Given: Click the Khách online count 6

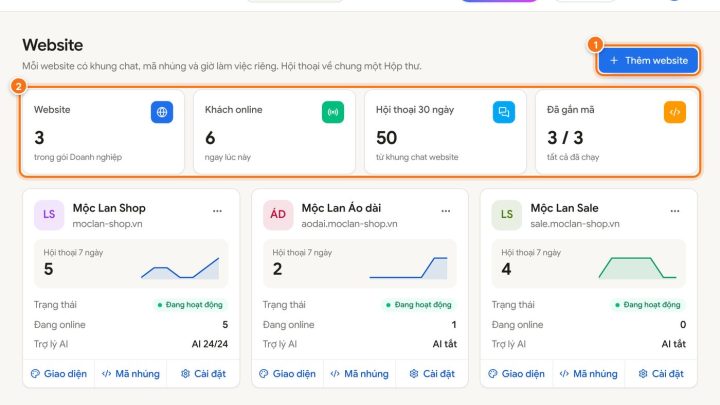Looking at the screenshot, I should pyautogui.click(x=210, y=138).
